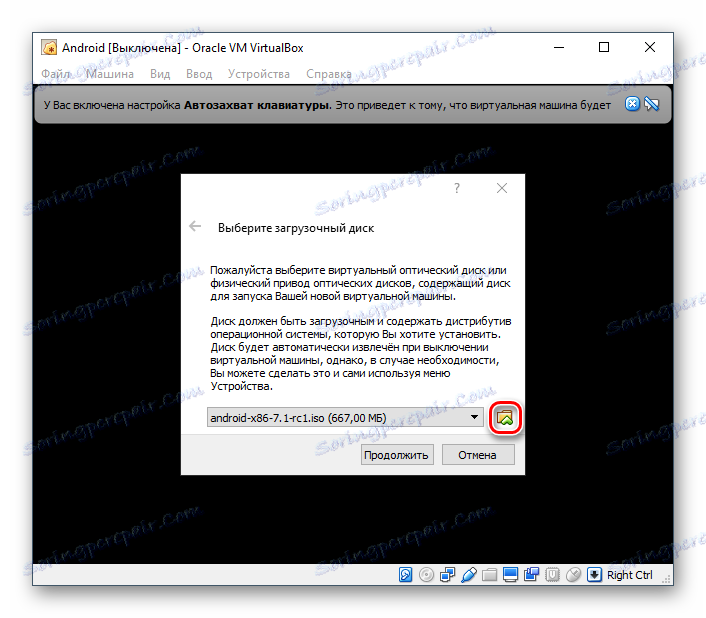Click the window resize grip in the status bar corner
Screen dimensions: 706x618
[666, 579]
